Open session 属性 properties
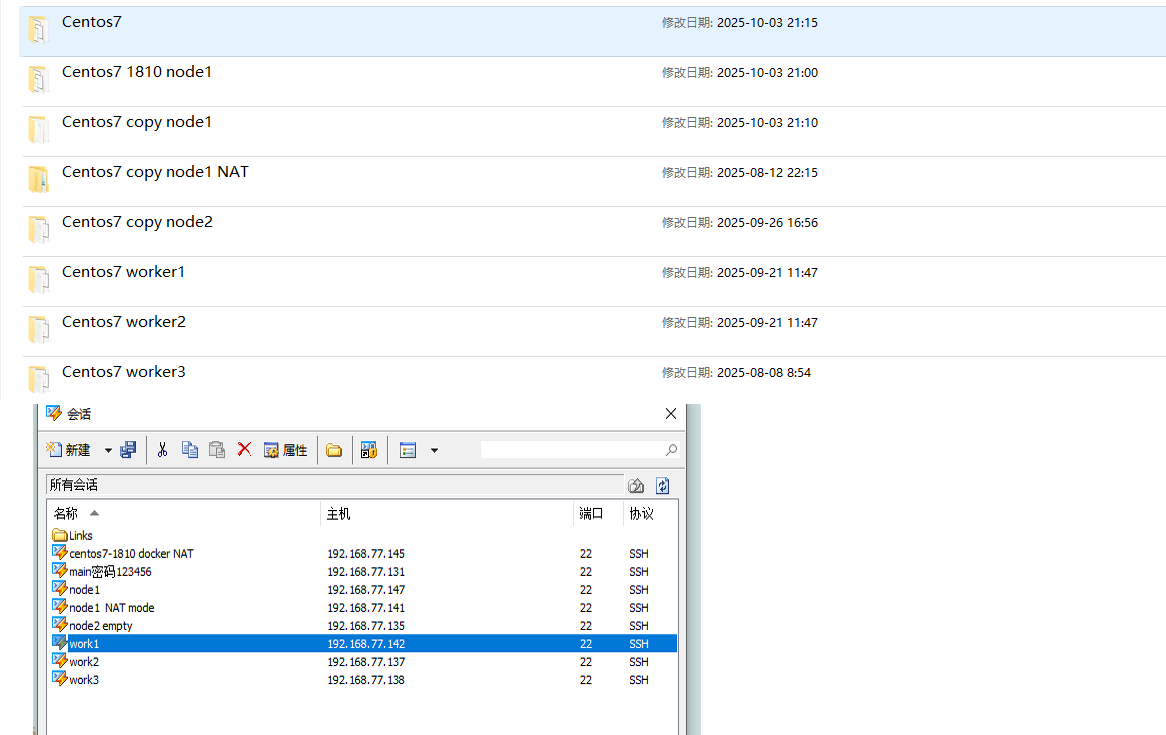1166x735 pixels. point(285,450)
